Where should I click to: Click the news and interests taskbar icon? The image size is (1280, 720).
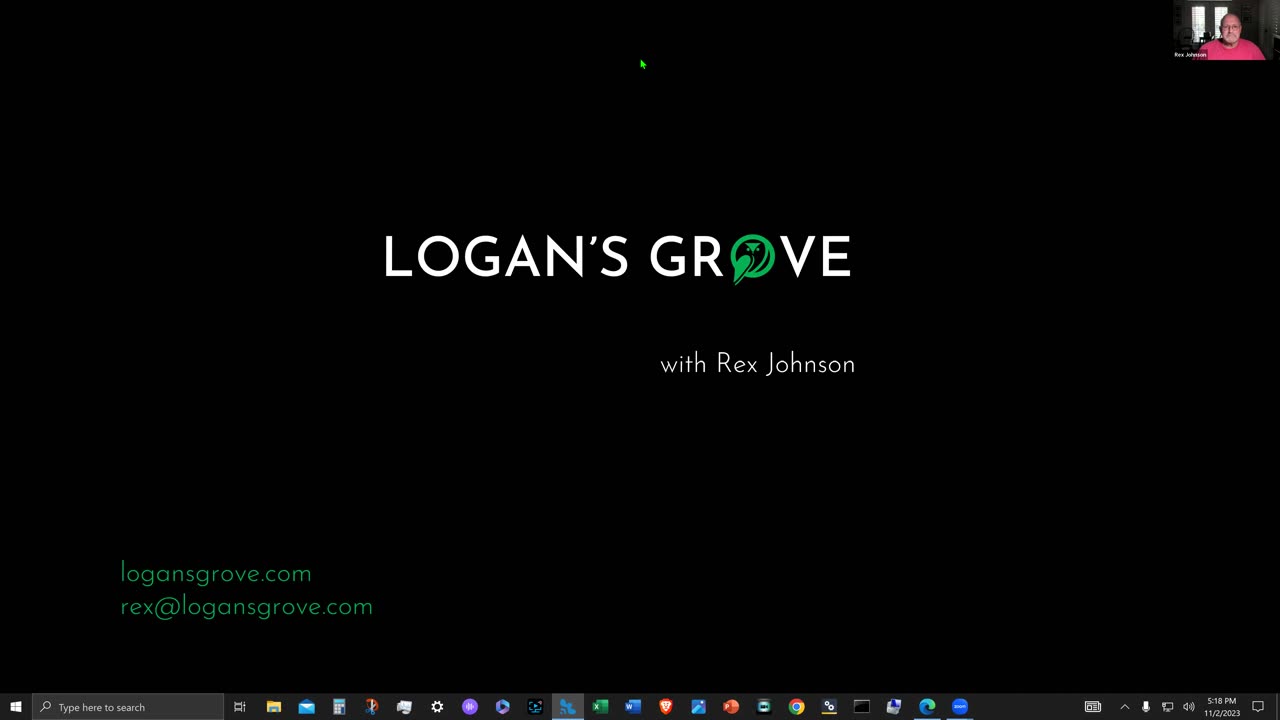[1093, 707]
